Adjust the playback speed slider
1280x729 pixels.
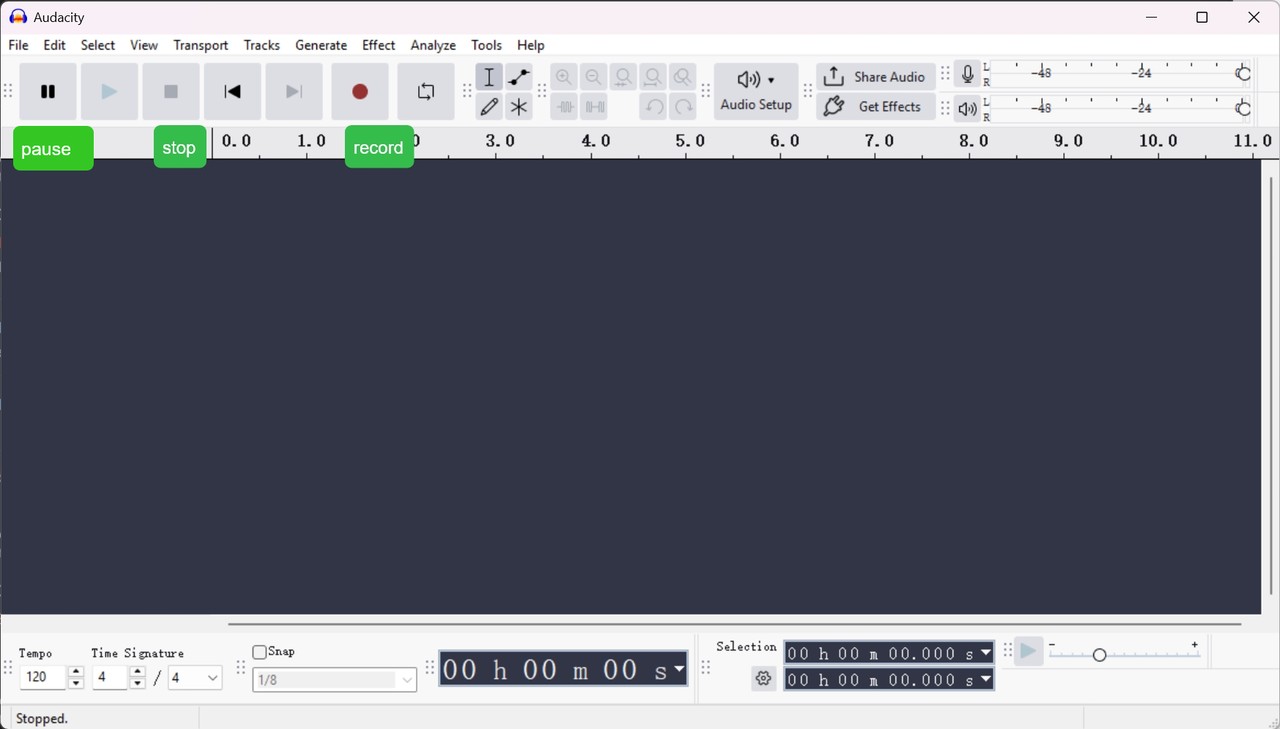pyautogui.click(x=1100, y=654)
